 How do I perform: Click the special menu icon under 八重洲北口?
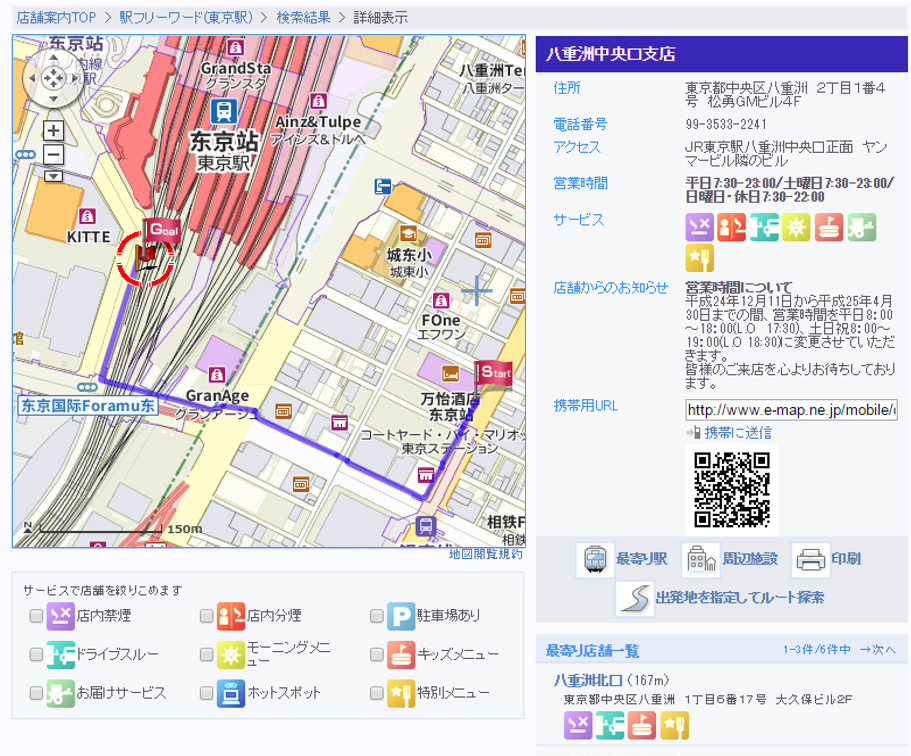tap(675, 725)
